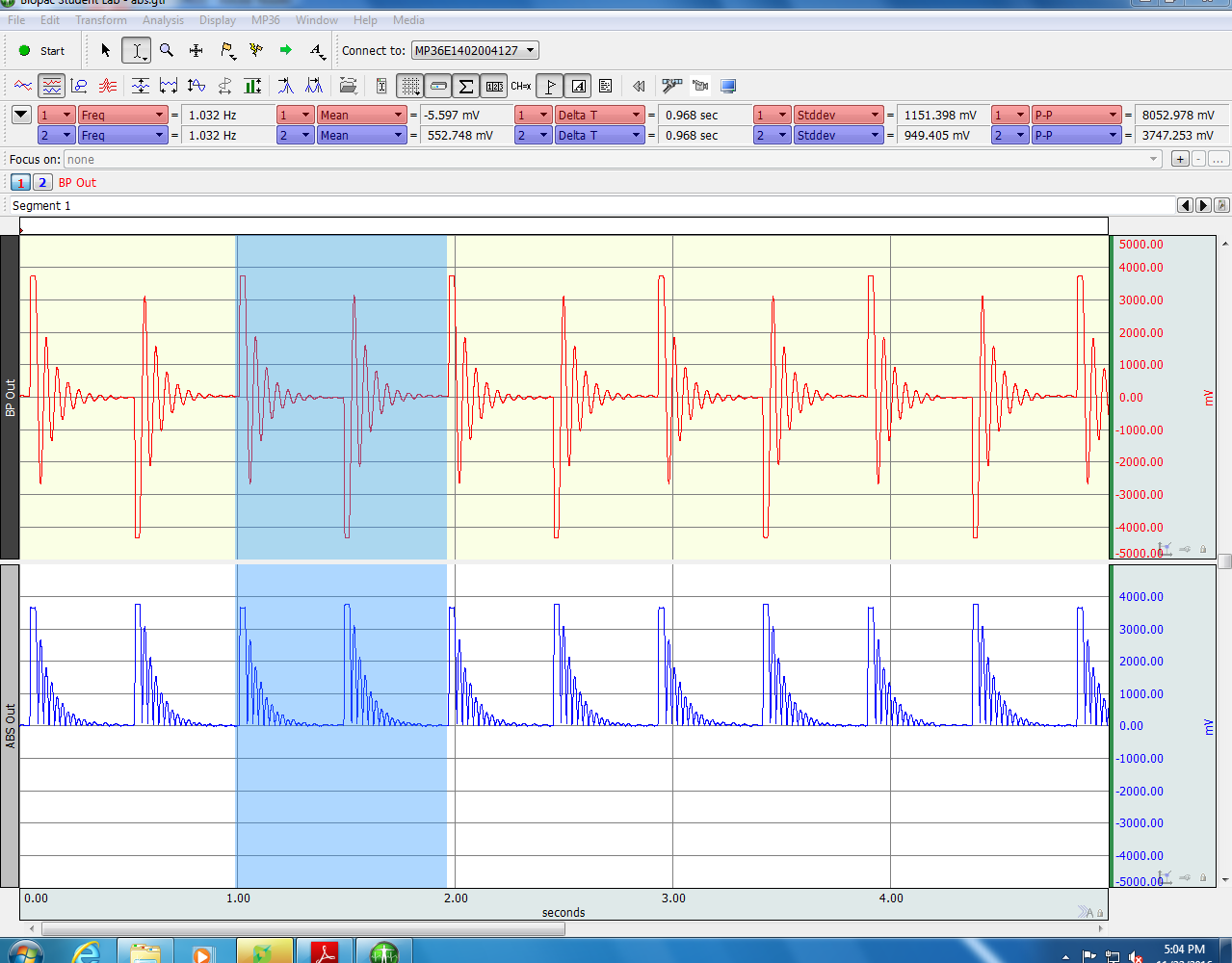Click the find next peak icon

pyautogui.click(x=314, y=86)
